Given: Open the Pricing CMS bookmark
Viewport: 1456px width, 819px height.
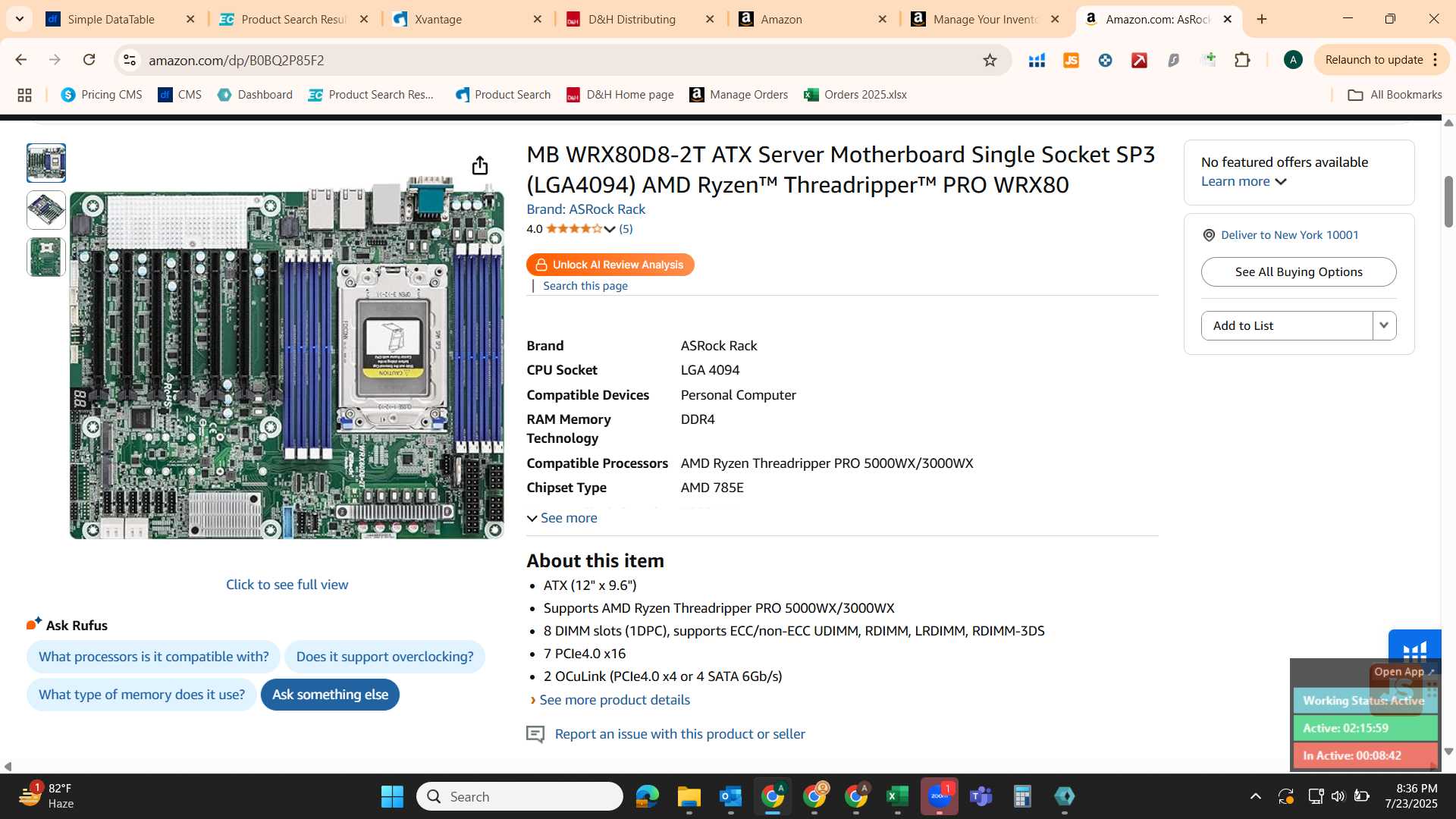Looking at the screenshot, I should coord(102,95).
